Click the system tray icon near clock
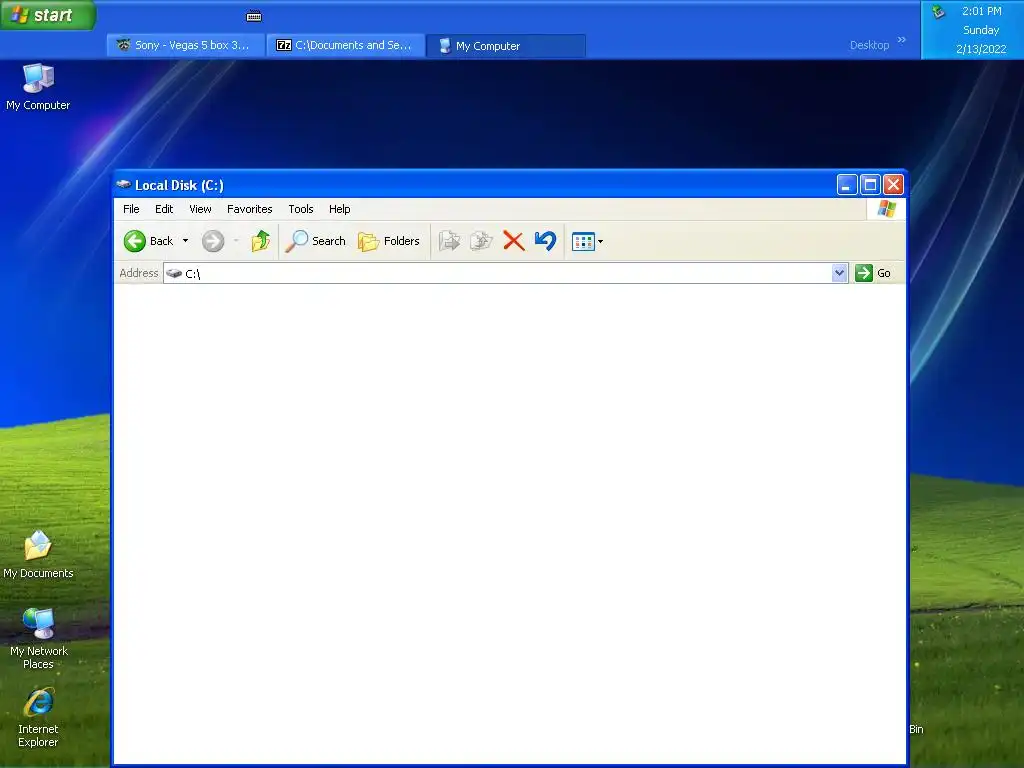 coord(938,11)
